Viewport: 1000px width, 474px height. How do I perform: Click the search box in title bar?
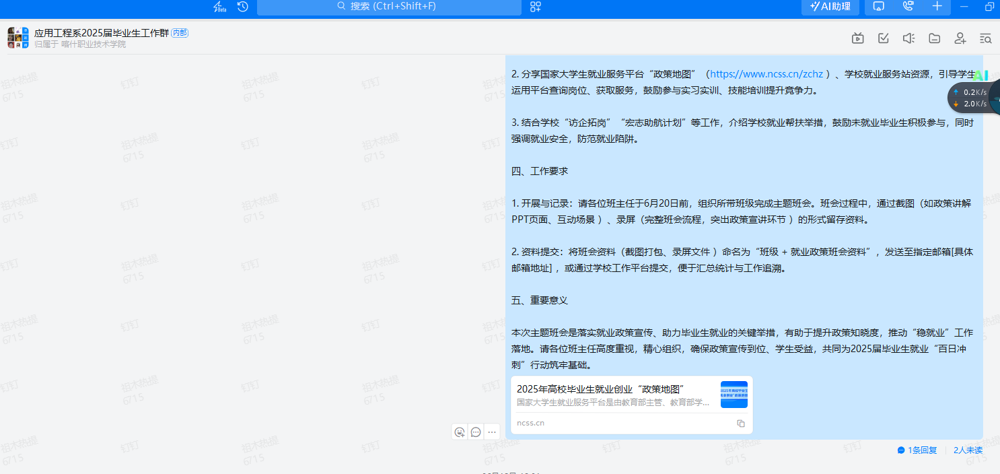click(389, 7)
